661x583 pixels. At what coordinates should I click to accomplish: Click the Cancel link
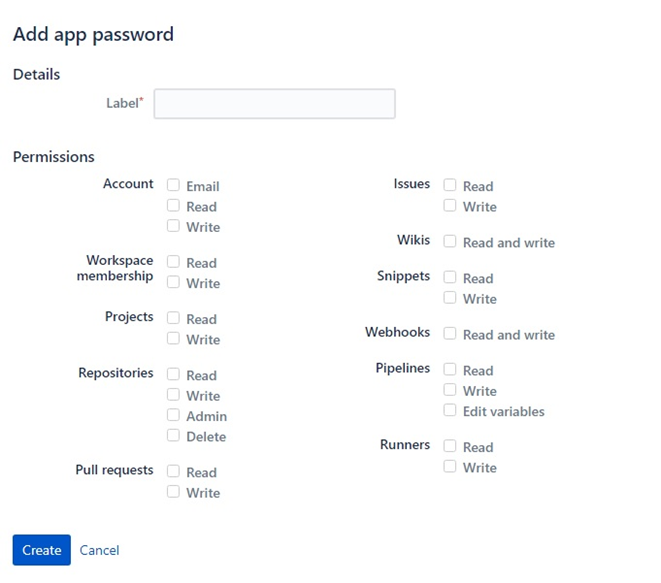[x=99, y=550]
